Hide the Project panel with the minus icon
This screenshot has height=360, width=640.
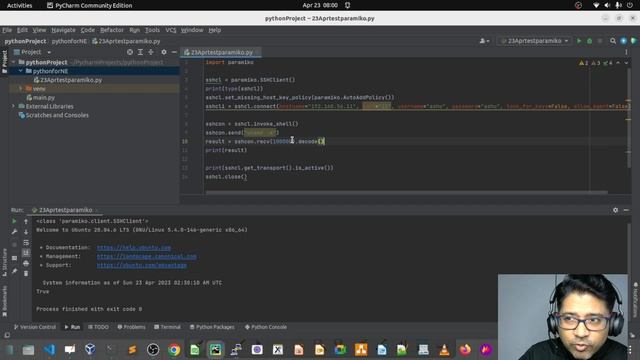pyautogui.click(x=174, y=52)
